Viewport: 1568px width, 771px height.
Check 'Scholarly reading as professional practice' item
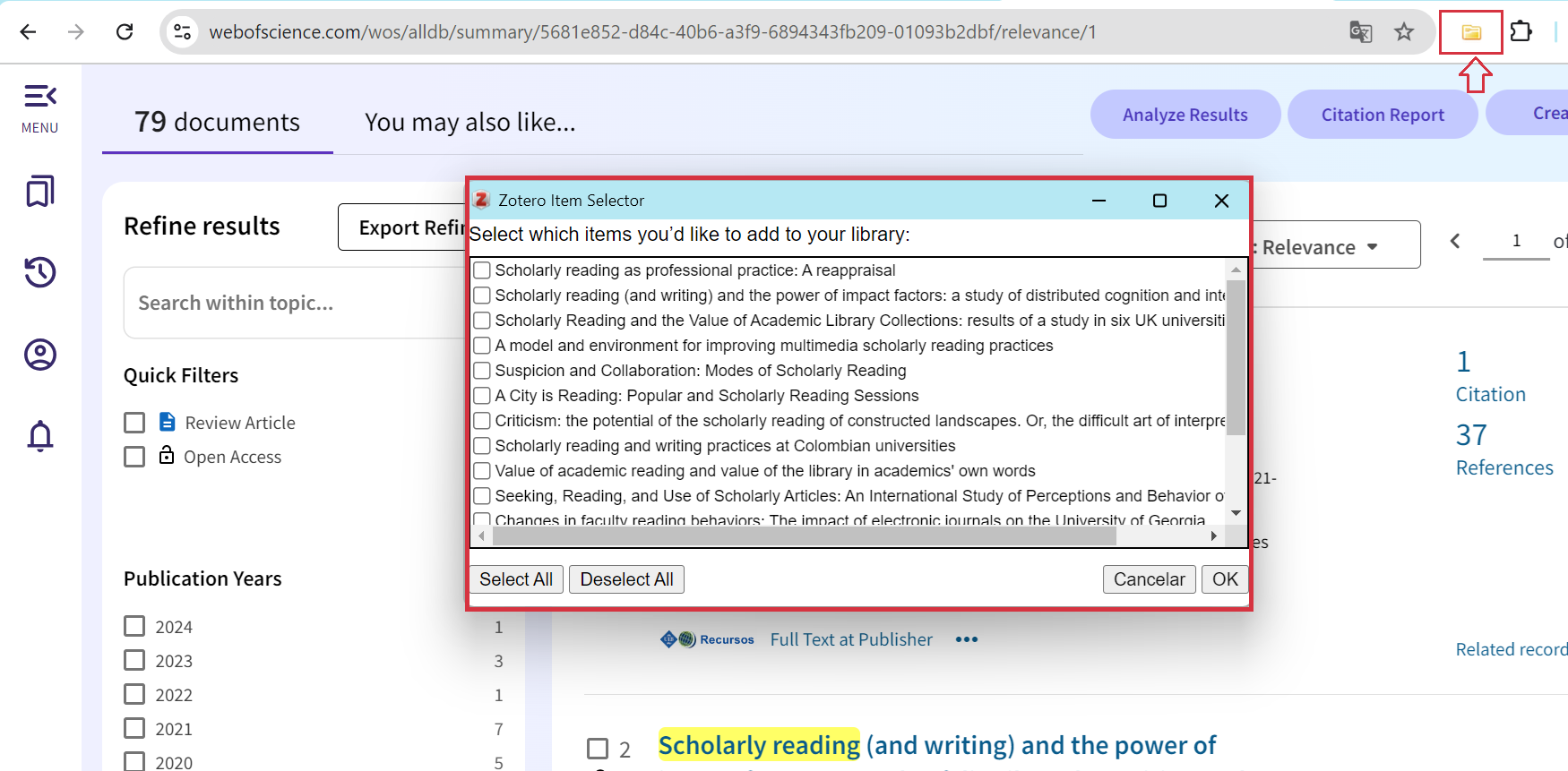click(482, 270)
